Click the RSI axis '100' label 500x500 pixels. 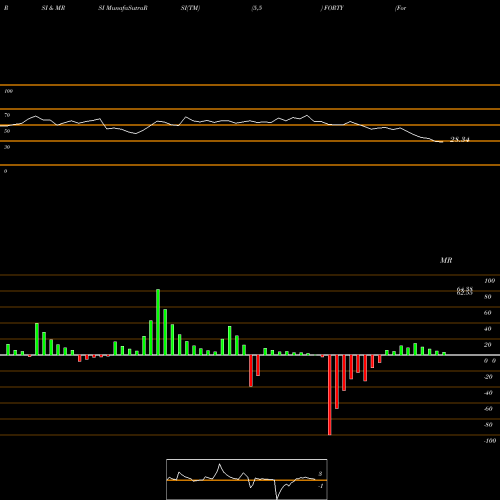click(x=8, y=91)
